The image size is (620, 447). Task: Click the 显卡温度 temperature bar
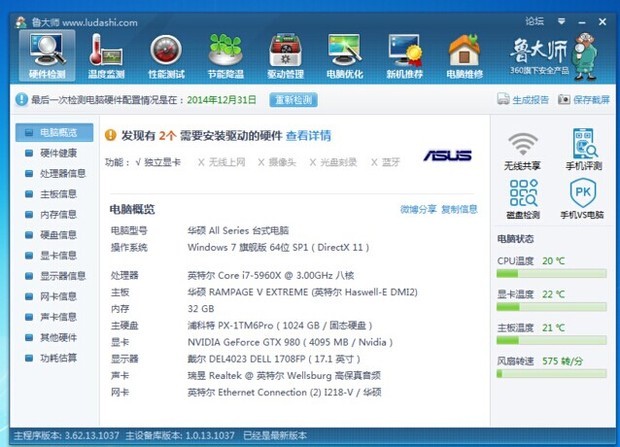click(x=551, y=307)
